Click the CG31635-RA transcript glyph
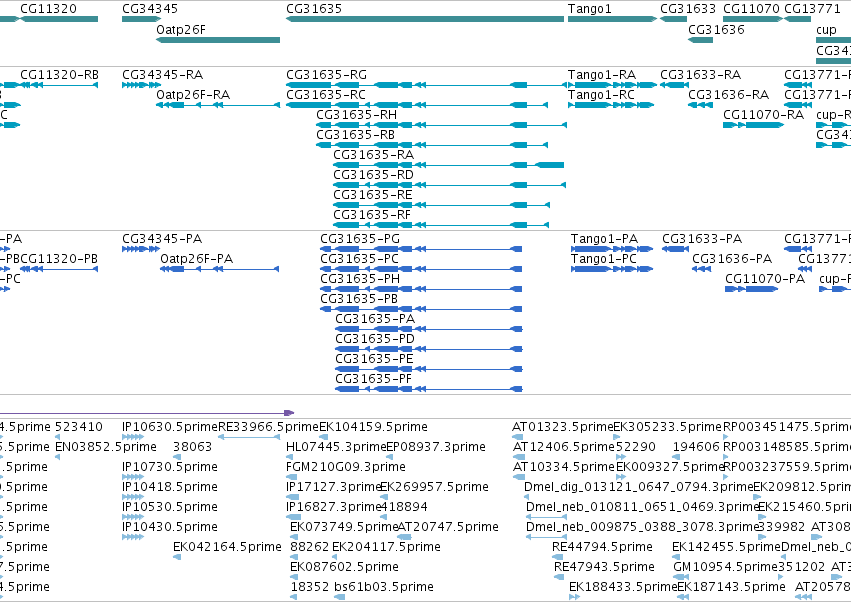 pyautogui.click(x=448, y=165)
